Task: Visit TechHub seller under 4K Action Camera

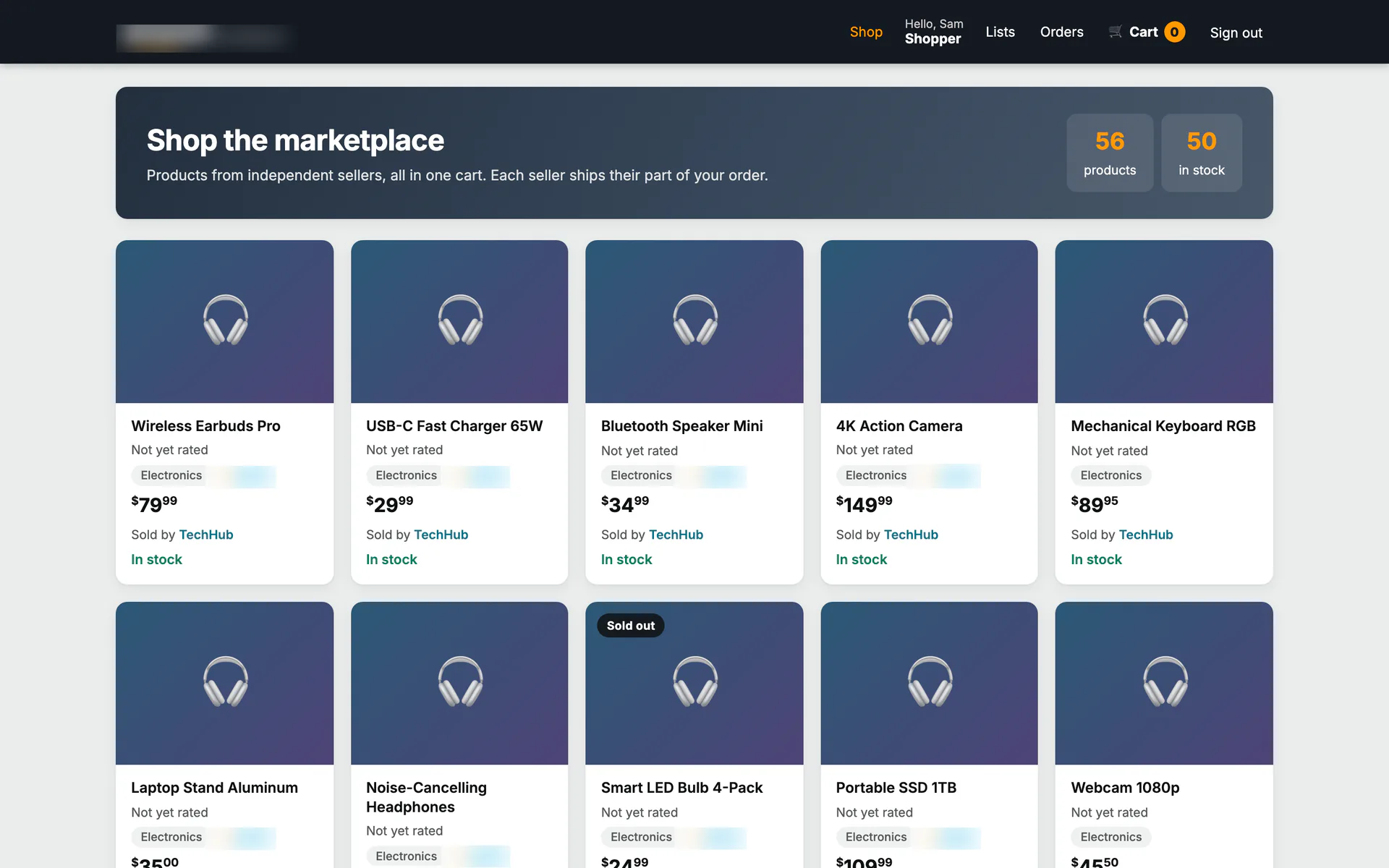Action: [912, 535]
